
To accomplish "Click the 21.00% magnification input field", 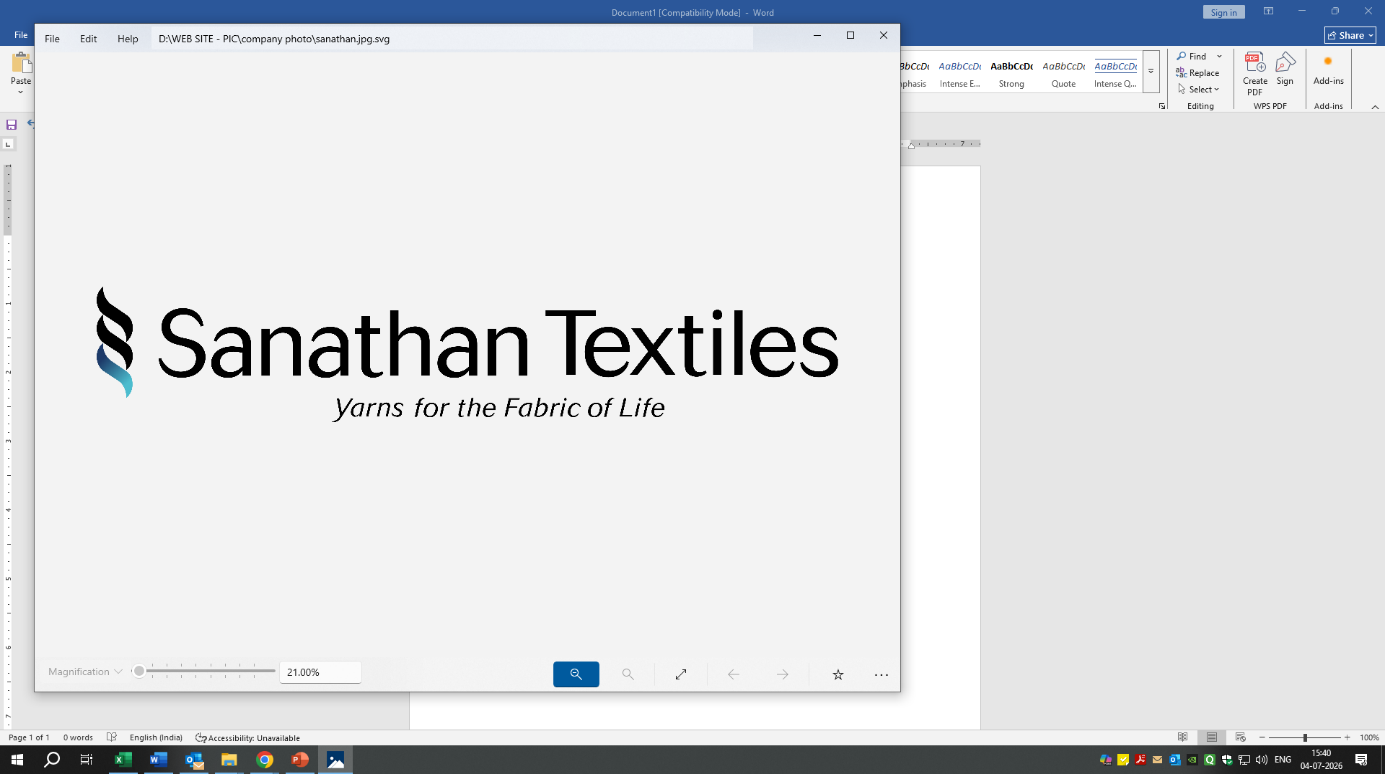I will tap(320, 672).
